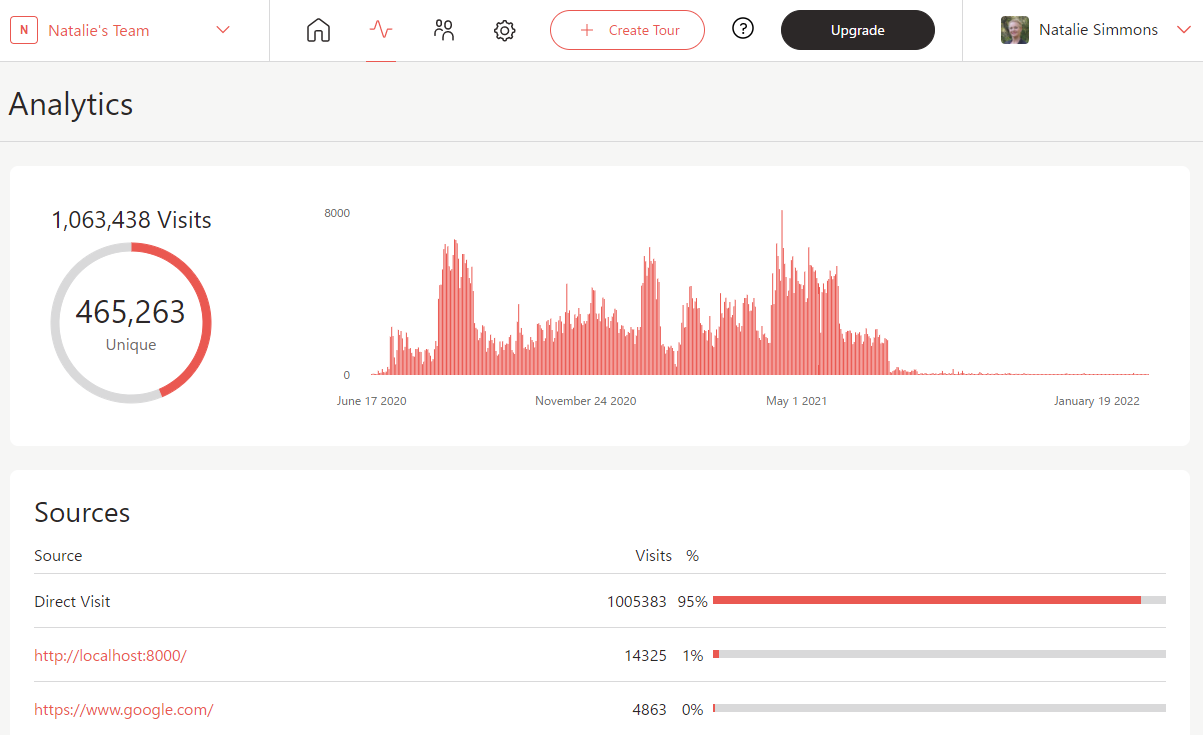
Task: Select the Analytics pulse icon
Action: point(381,30)
